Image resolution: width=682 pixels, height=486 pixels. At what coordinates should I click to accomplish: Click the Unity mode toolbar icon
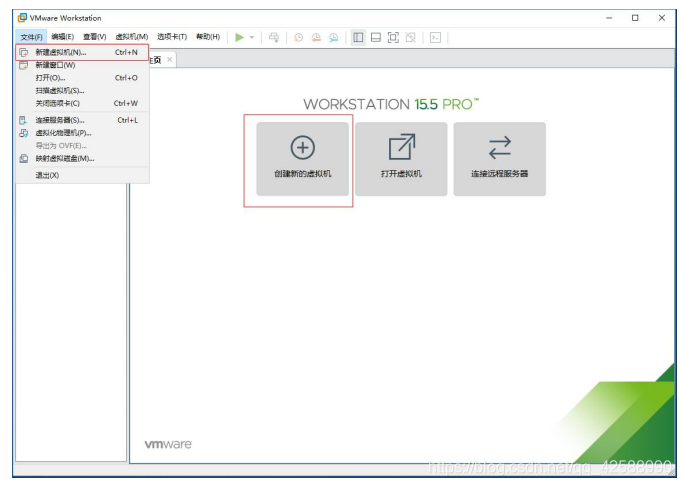coord(411,37)
